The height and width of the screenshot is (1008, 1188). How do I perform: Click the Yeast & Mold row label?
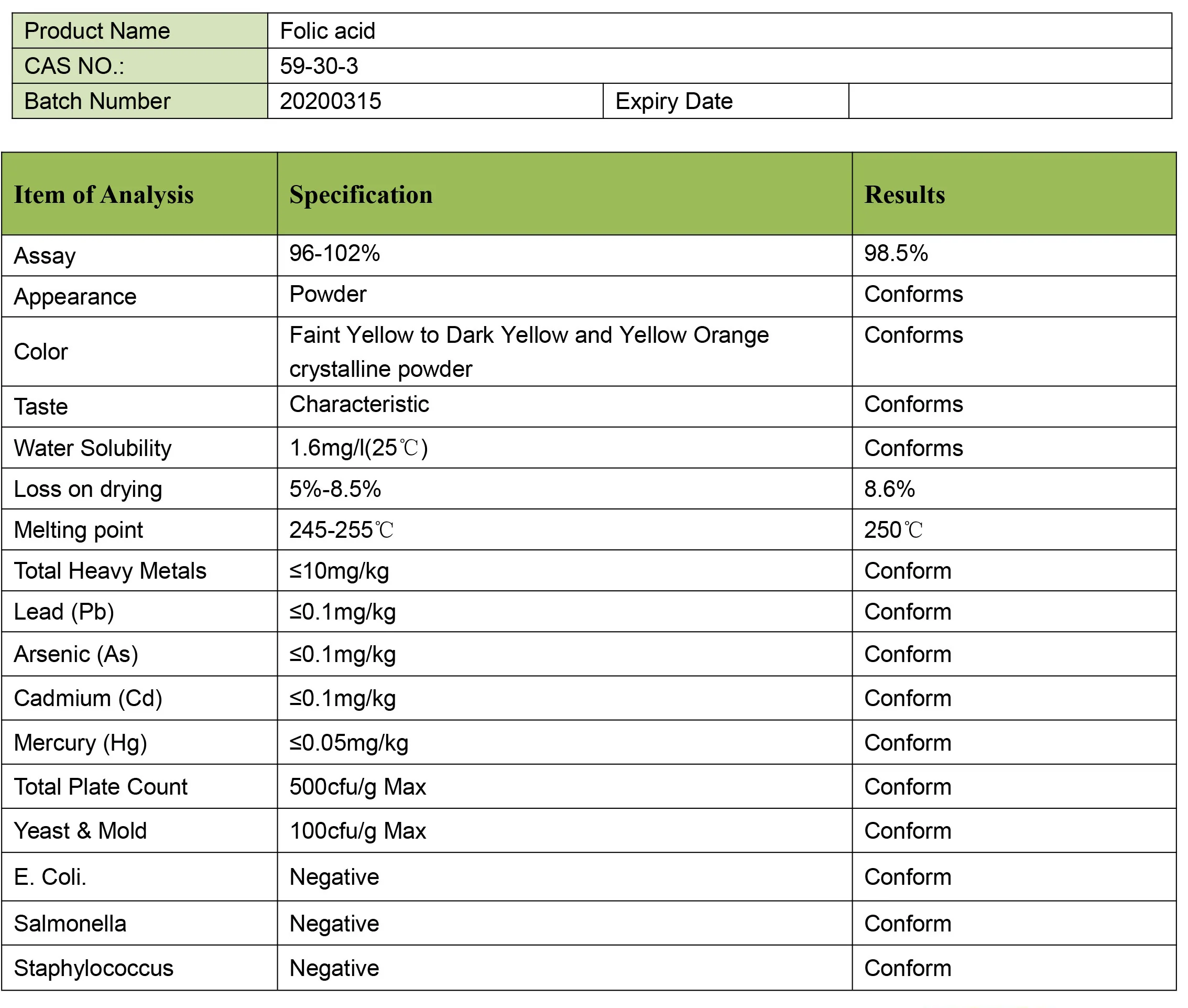click(x=80, y=830)
